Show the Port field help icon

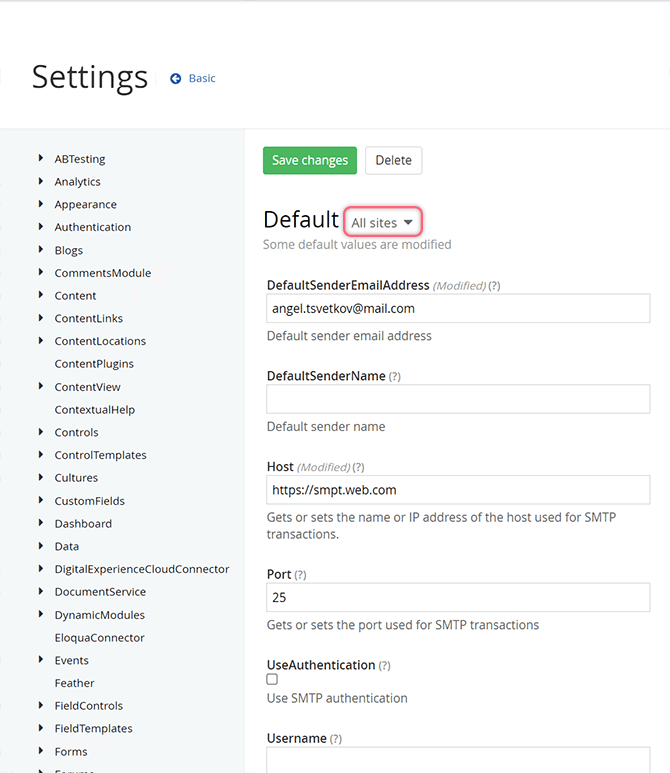(x=300, y=575)
